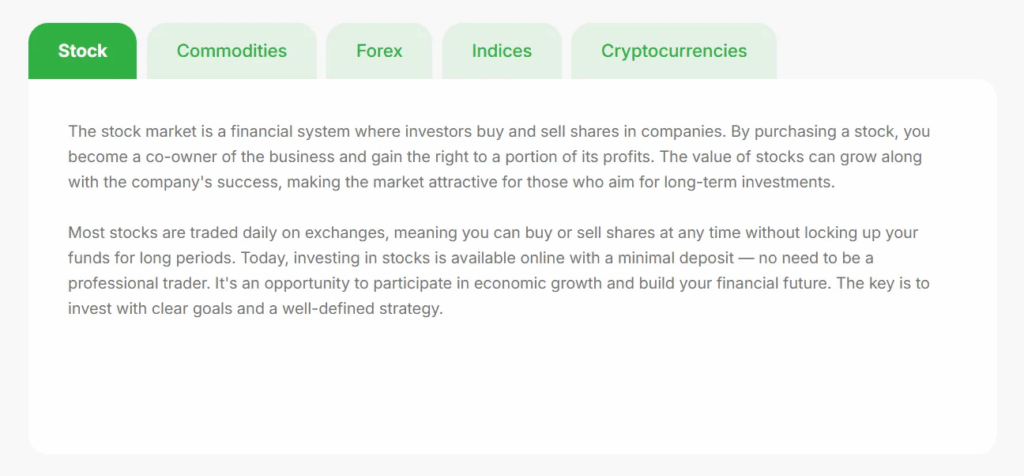1024x476 pixels.
Task: Switch to the Indices tab
Action: click(x=501, y=51)
